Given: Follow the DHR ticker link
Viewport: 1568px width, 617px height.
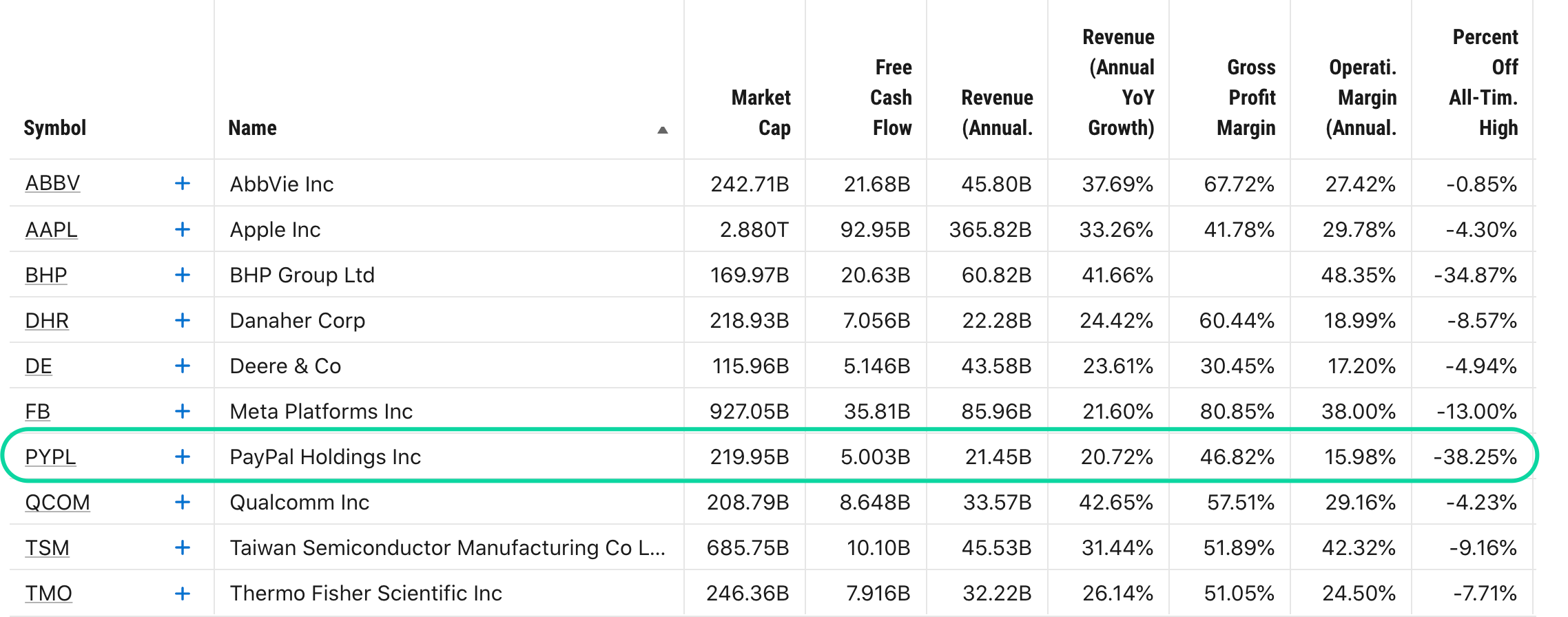Looking at the screenshot, I should [47, 320].
